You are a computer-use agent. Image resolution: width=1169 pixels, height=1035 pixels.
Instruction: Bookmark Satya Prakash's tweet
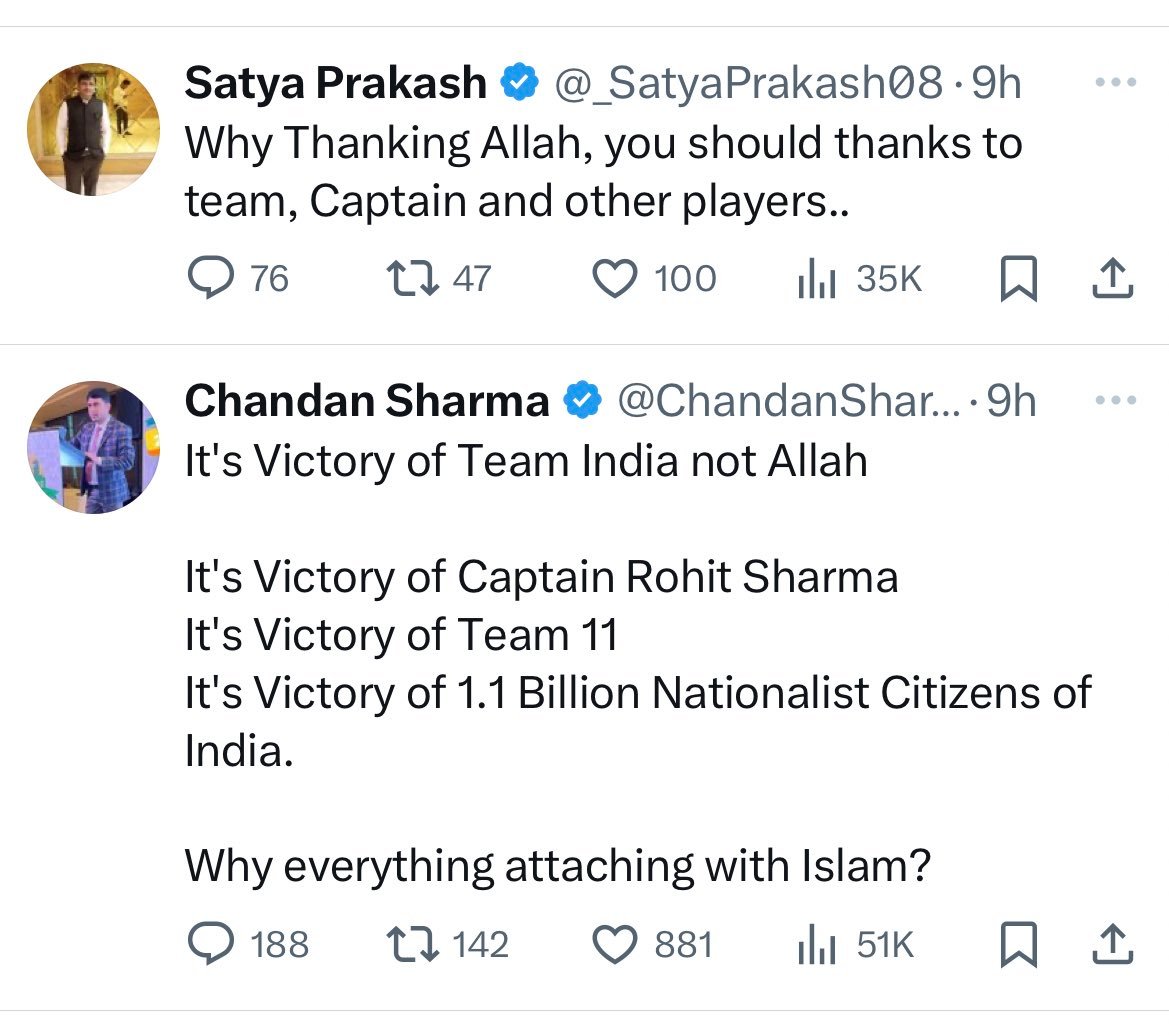coord(1019,279)
